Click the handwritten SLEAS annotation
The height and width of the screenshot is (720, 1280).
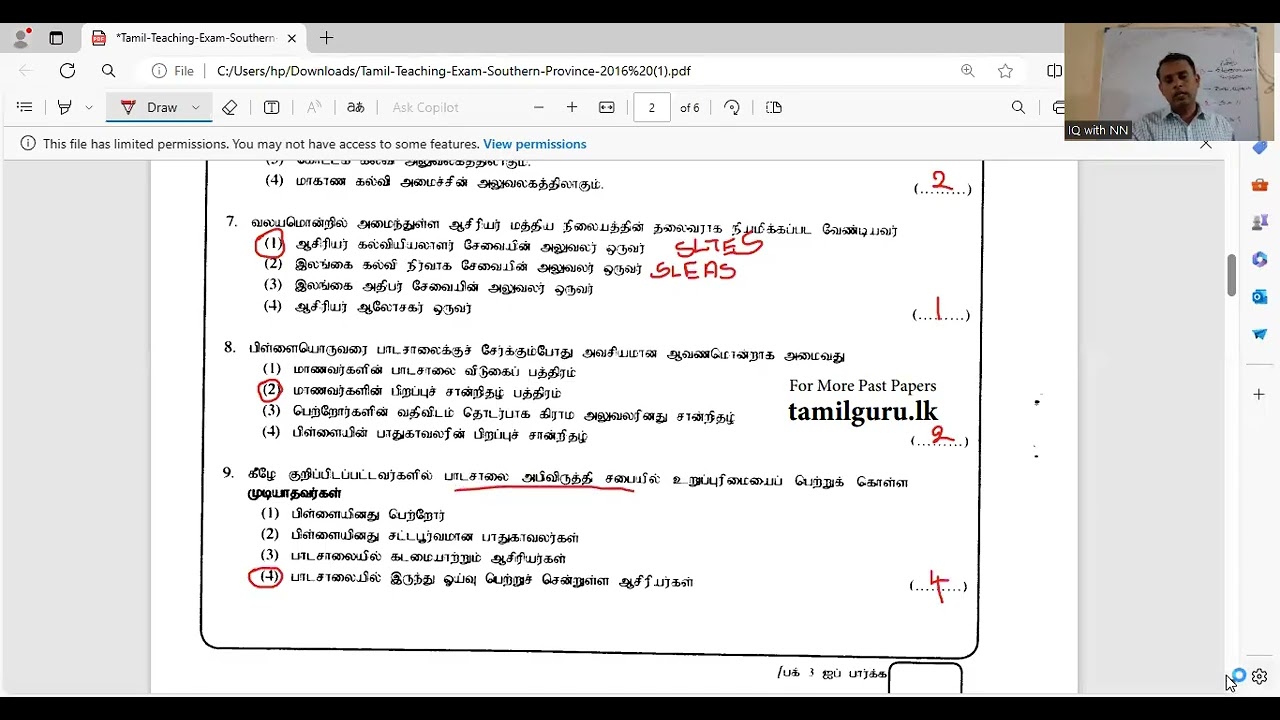pos(694,269)
